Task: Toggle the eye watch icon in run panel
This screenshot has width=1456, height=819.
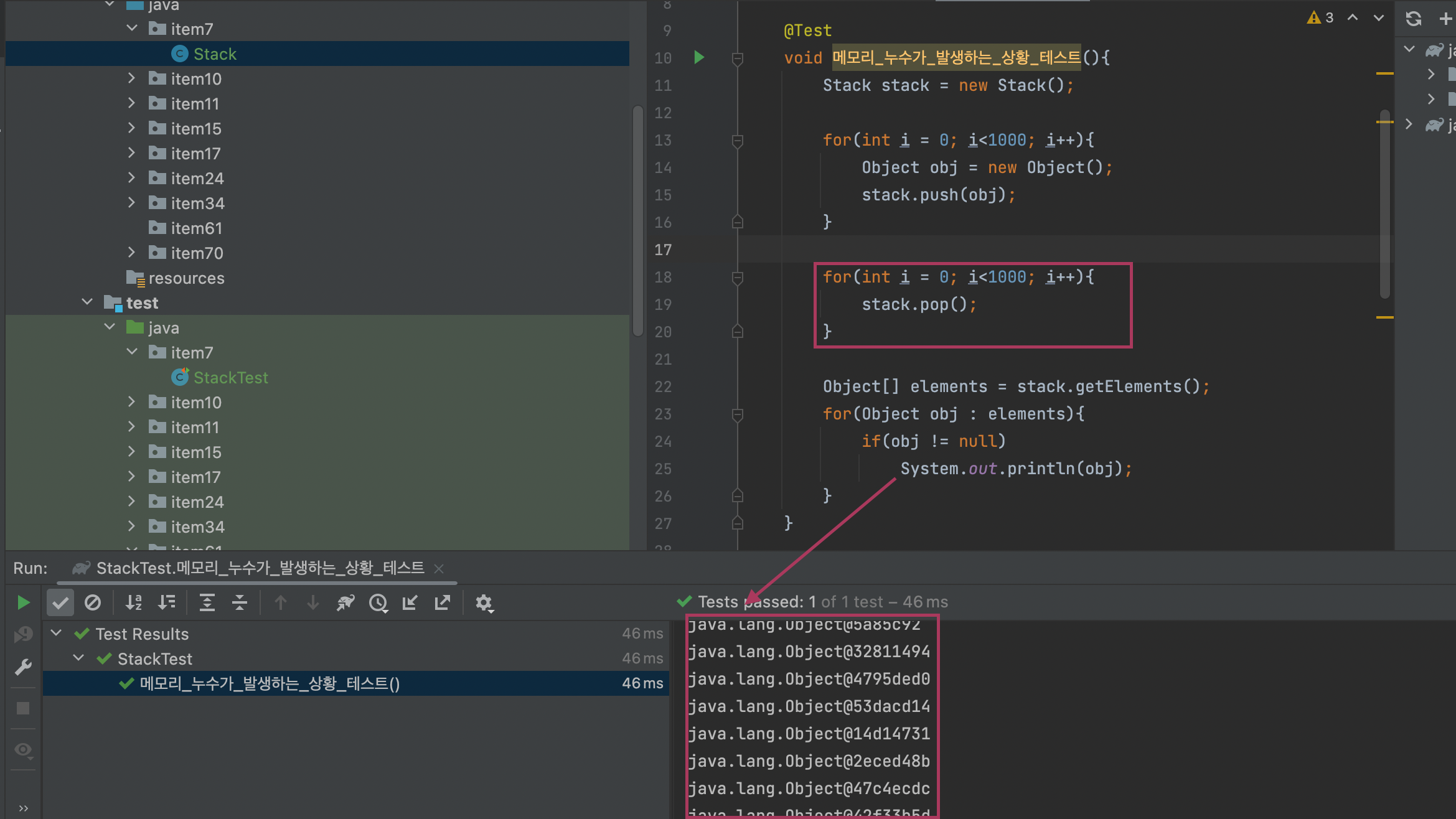Action: (23, 749)
